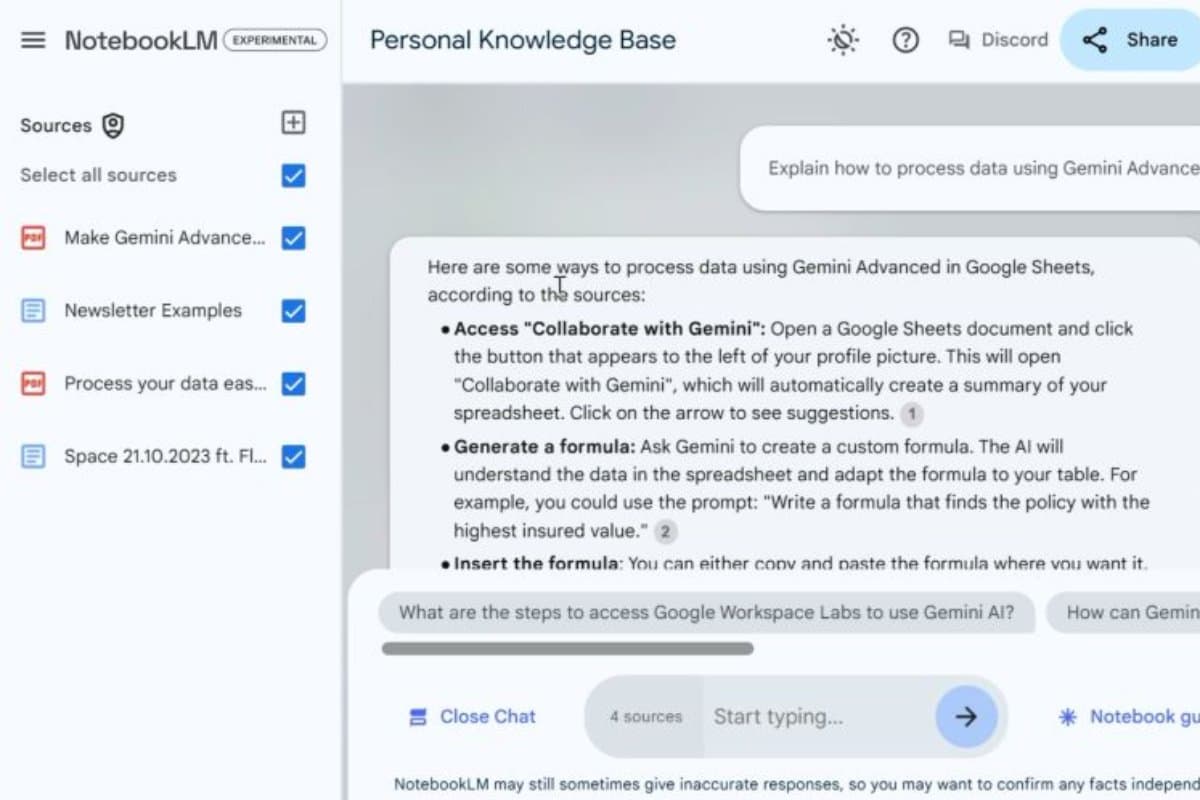This screenshot has width=1200, height=800.
Task: Open the Discord community link
Action: (x=998, y=40)
